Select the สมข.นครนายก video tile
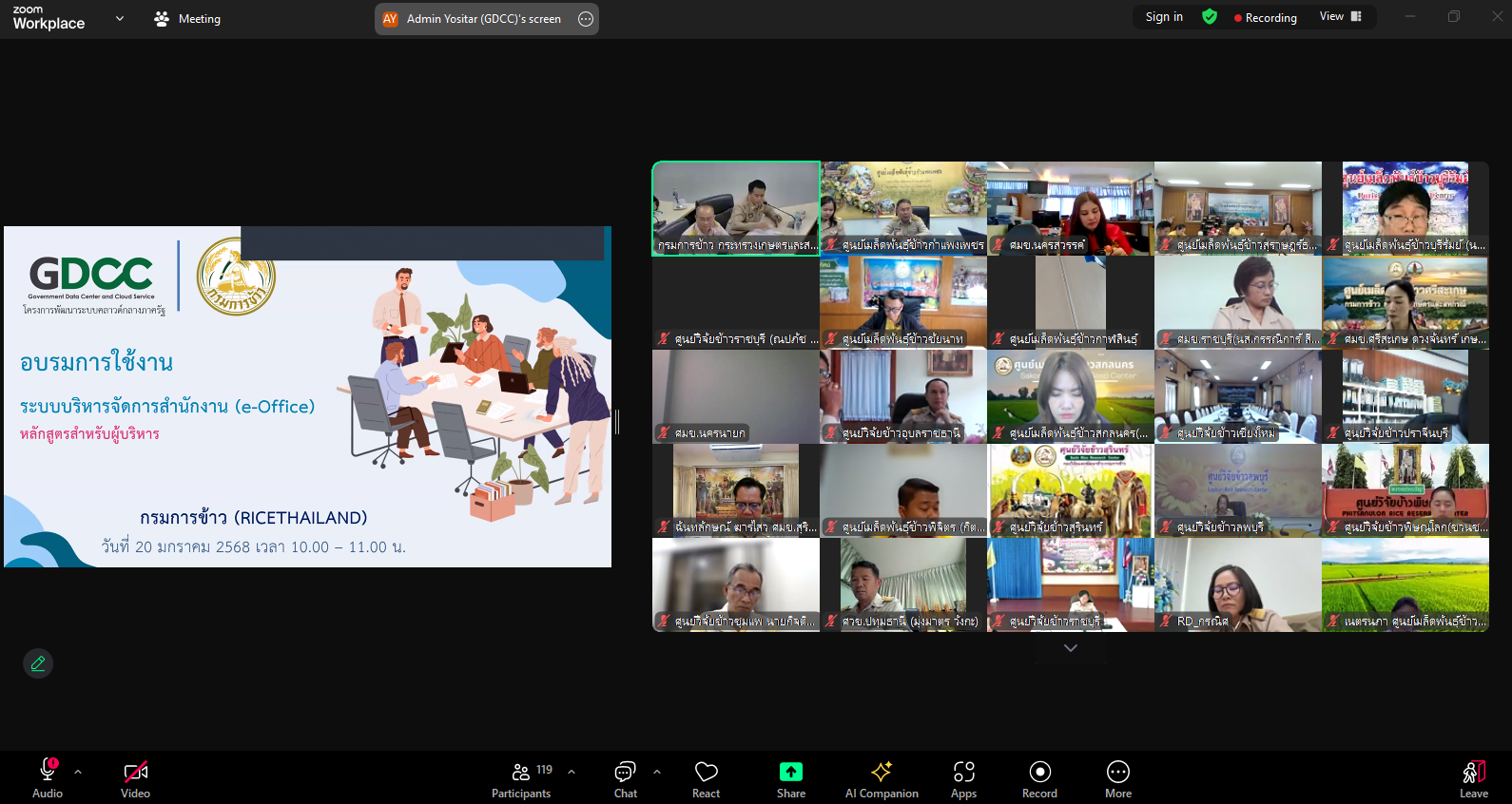This screenshot has height=804, width=1512. 736,396
